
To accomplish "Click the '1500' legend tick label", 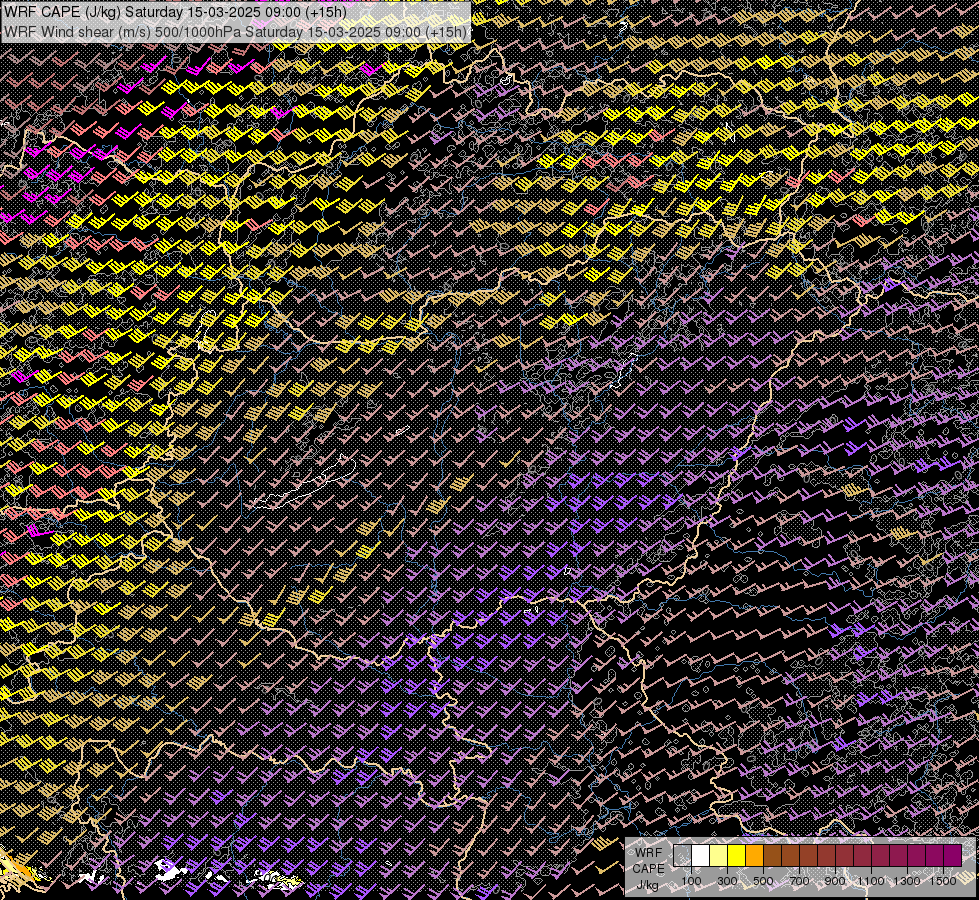I will click(x=943, y=881).
